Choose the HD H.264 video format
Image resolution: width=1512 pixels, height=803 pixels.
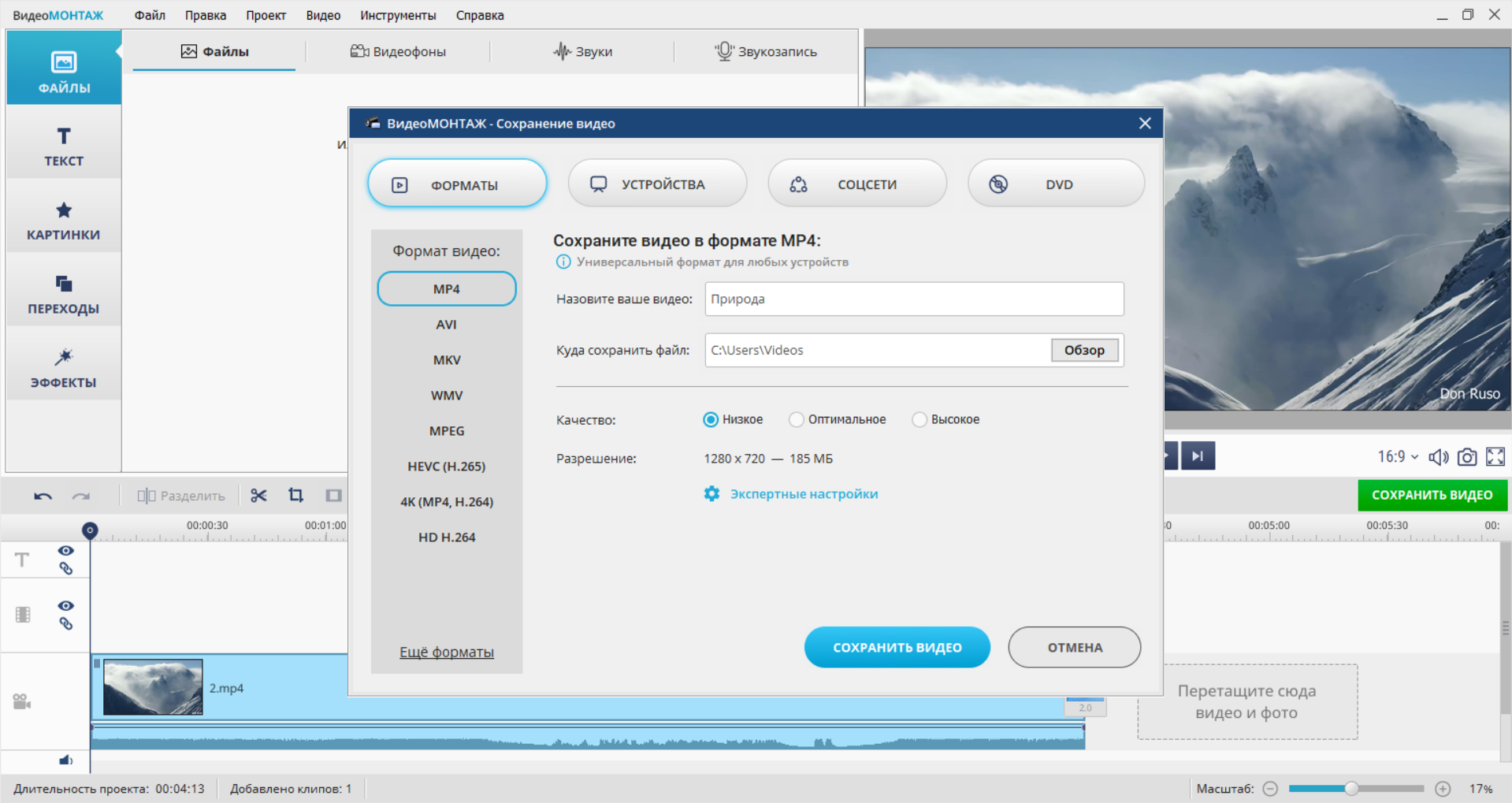tap(447, 537)
